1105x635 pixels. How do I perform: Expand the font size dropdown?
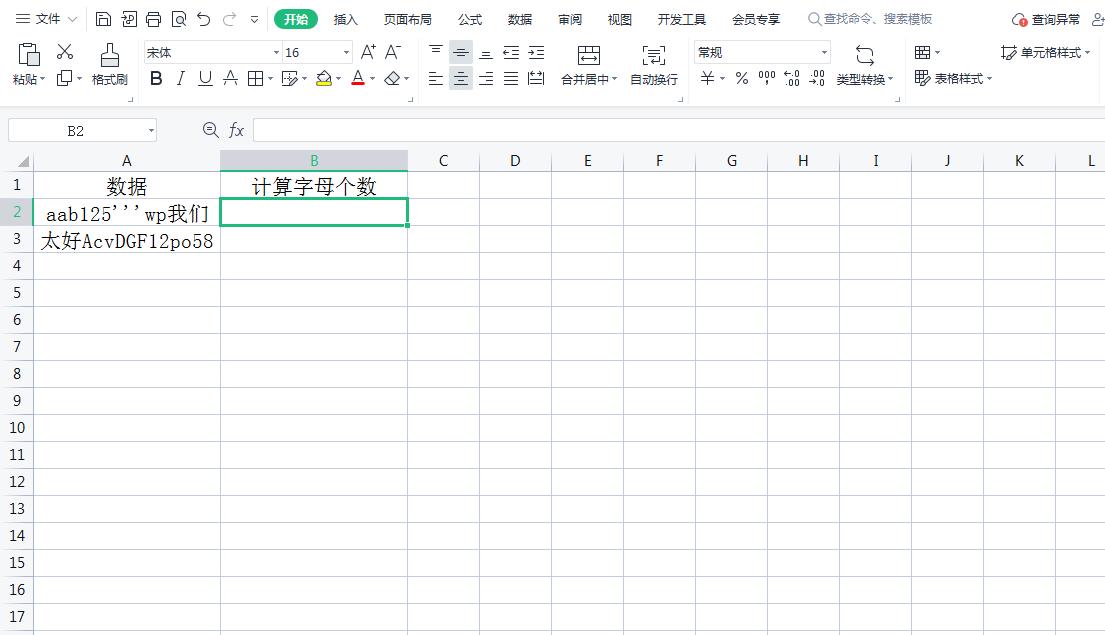point(346,52)
